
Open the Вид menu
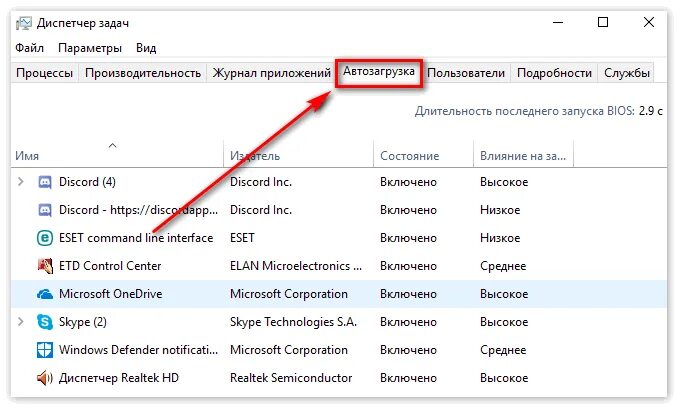tap(146, 48)
